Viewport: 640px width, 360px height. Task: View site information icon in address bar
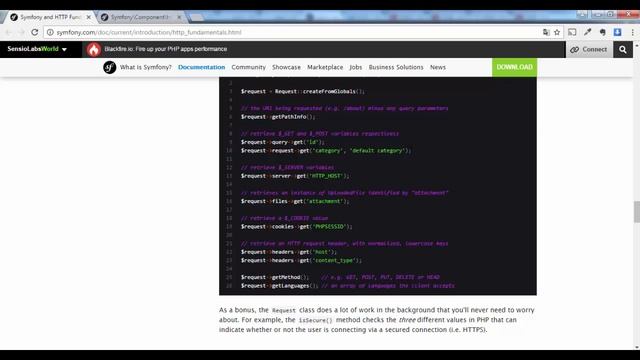click(50, 32)
